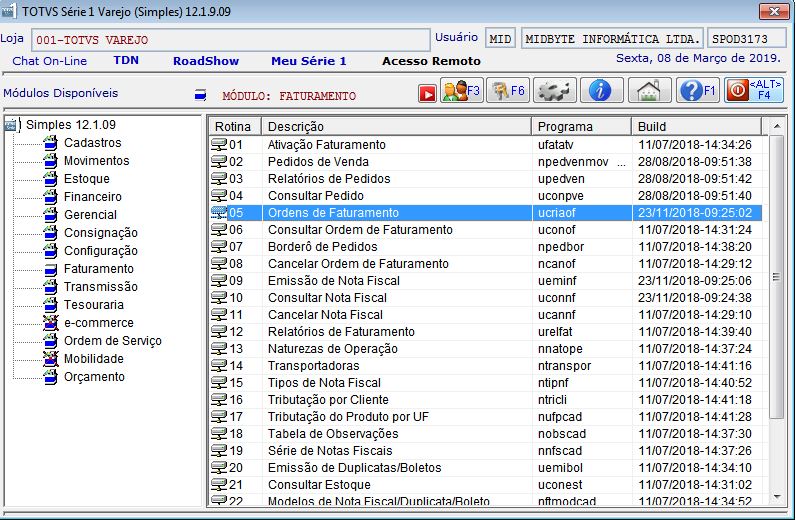
Task: Click the Configuração module icon
Action: pos(50,251)
